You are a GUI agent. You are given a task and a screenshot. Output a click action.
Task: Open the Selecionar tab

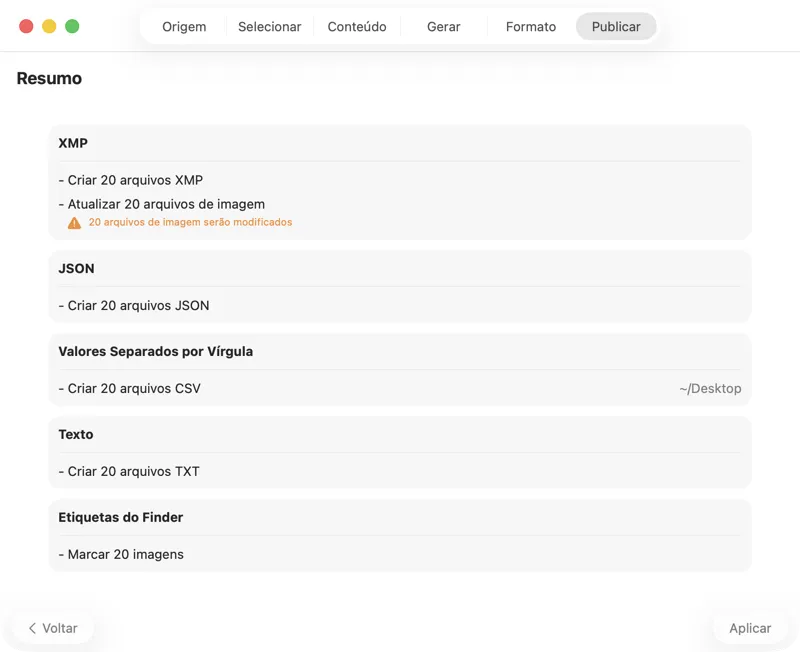point(269,27)
